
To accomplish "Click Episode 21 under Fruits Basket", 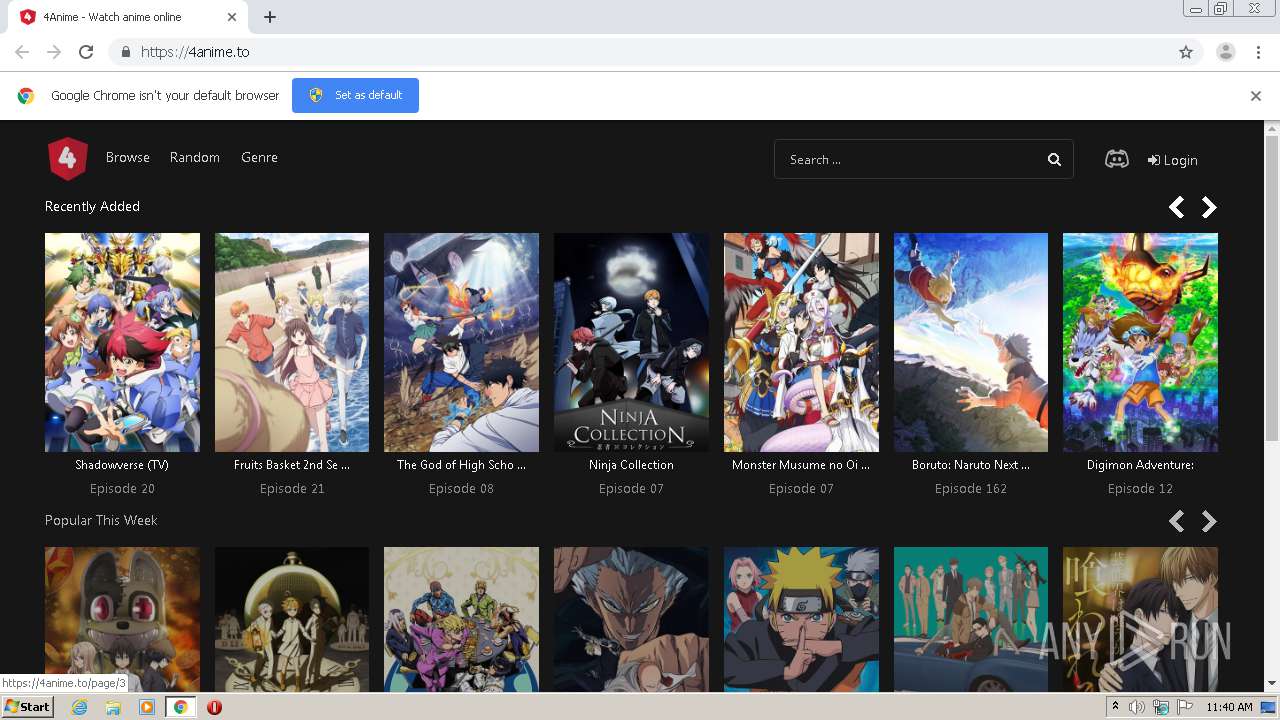I will pyautogui.click(x=292, y=489).
